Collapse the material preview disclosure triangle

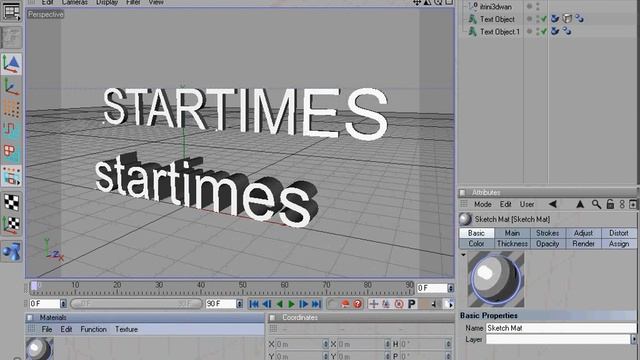(463, 255)
